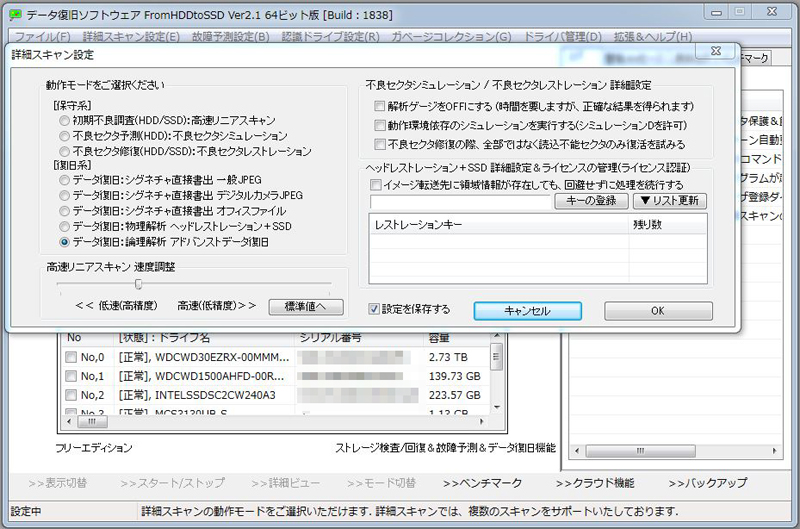Click drive list horizontal scroll right arrow
800x529 pixels.
click(481, 422)
